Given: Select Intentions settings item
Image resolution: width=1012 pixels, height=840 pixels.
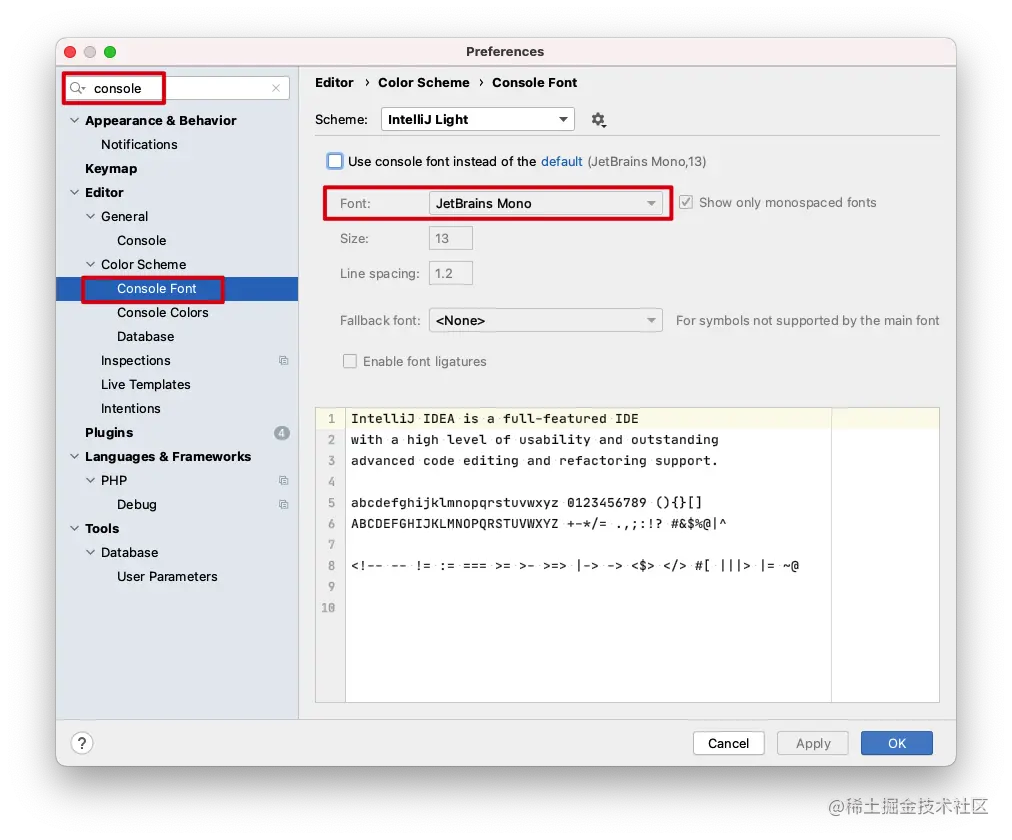Looking at the screenshot, I should pos(130,408).
